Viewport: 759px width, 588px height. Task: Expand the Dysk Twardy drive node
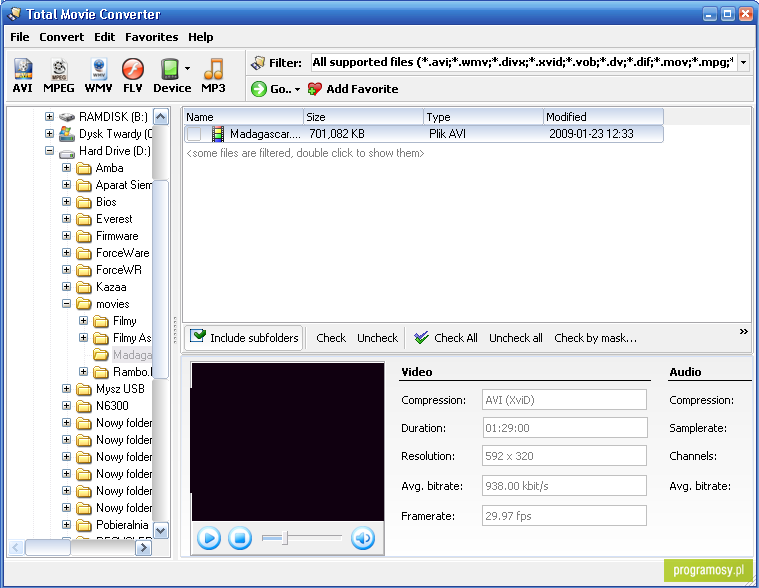pos(49,134)
